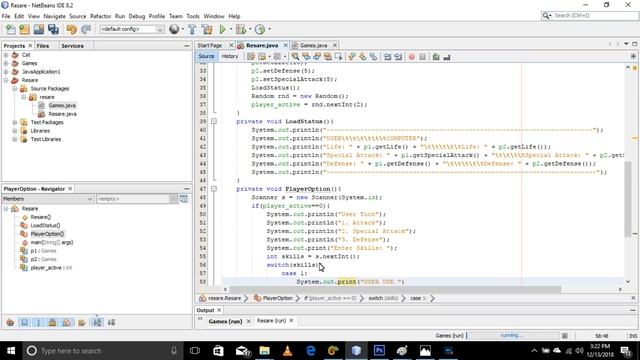Toggle Sort by Name in Navigator

click(x=97, y=322)
